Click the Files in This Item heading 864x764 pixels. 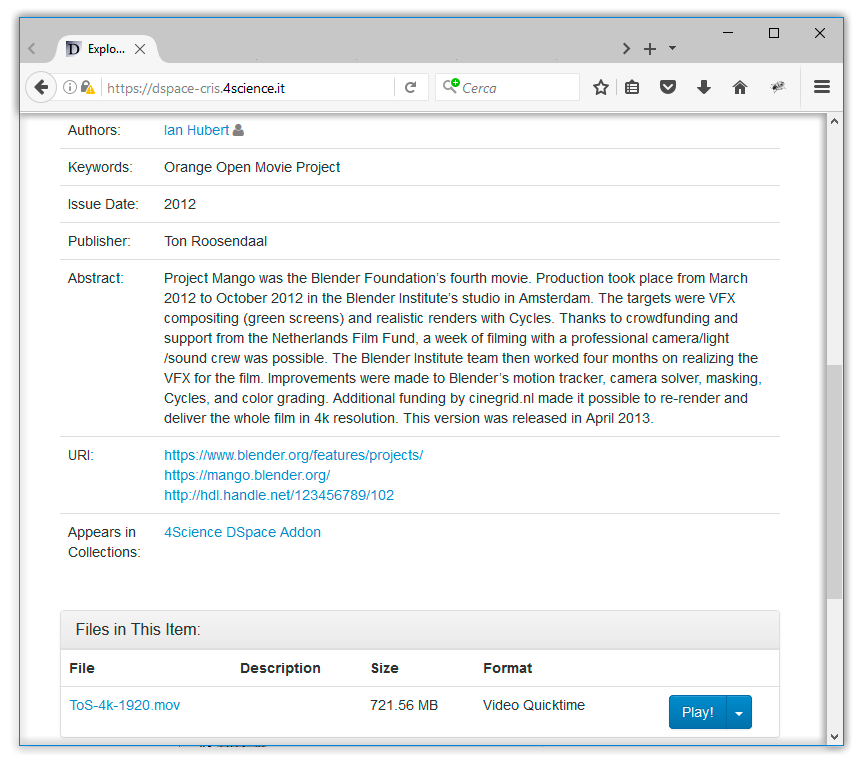point(138,629)
